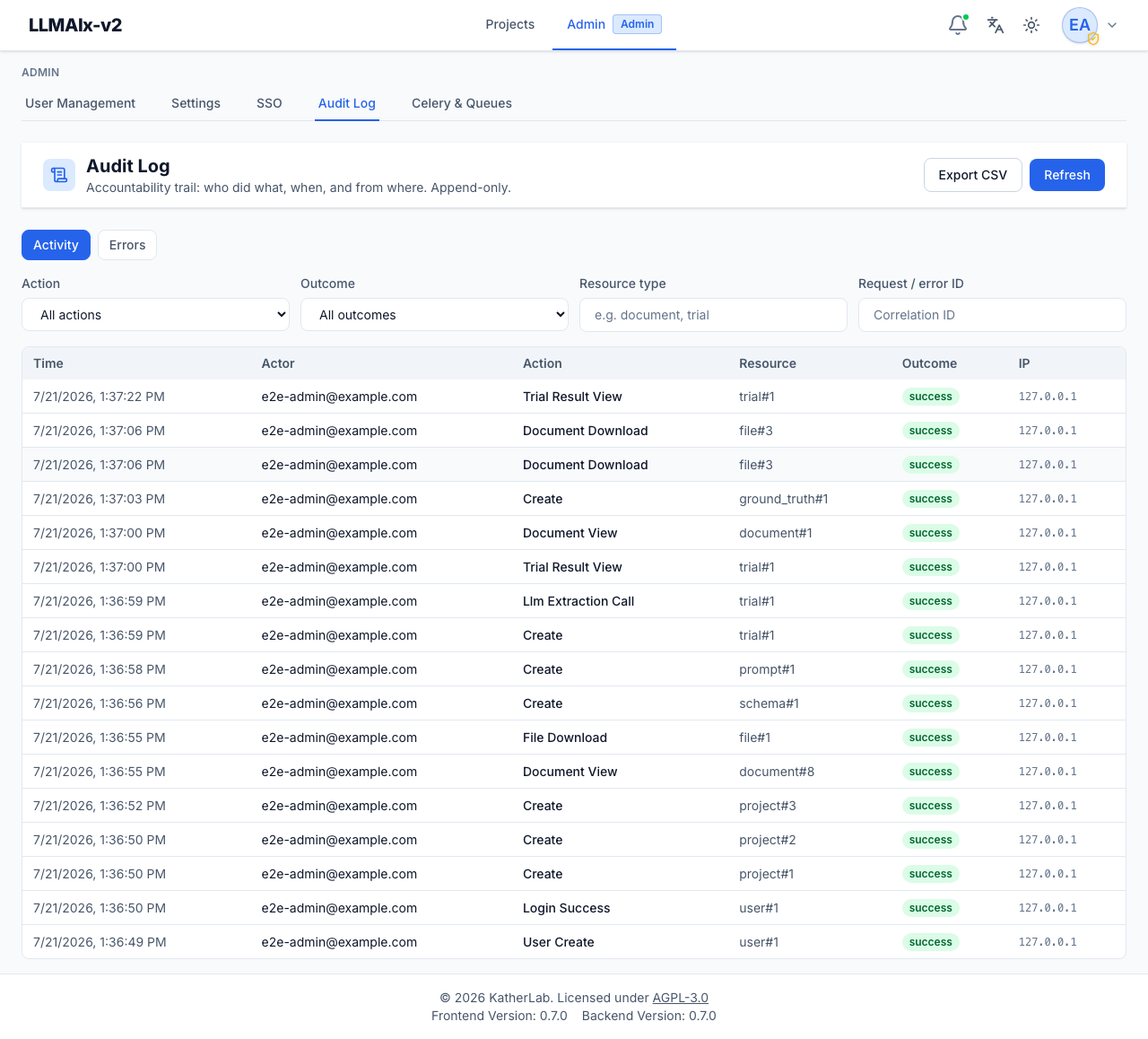Image resolution: width=1148 pixels, height=1039 pixels.
Task: Click the Time column header
Action: 48,363
